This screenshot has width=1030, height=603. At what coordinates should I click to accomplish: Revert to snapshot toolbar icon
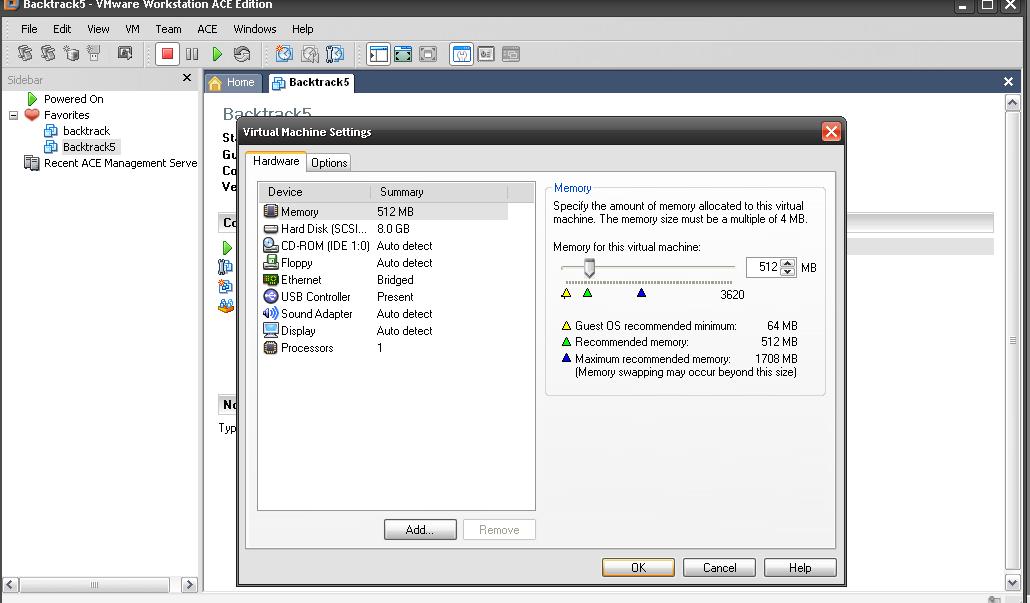coord(309,54)
